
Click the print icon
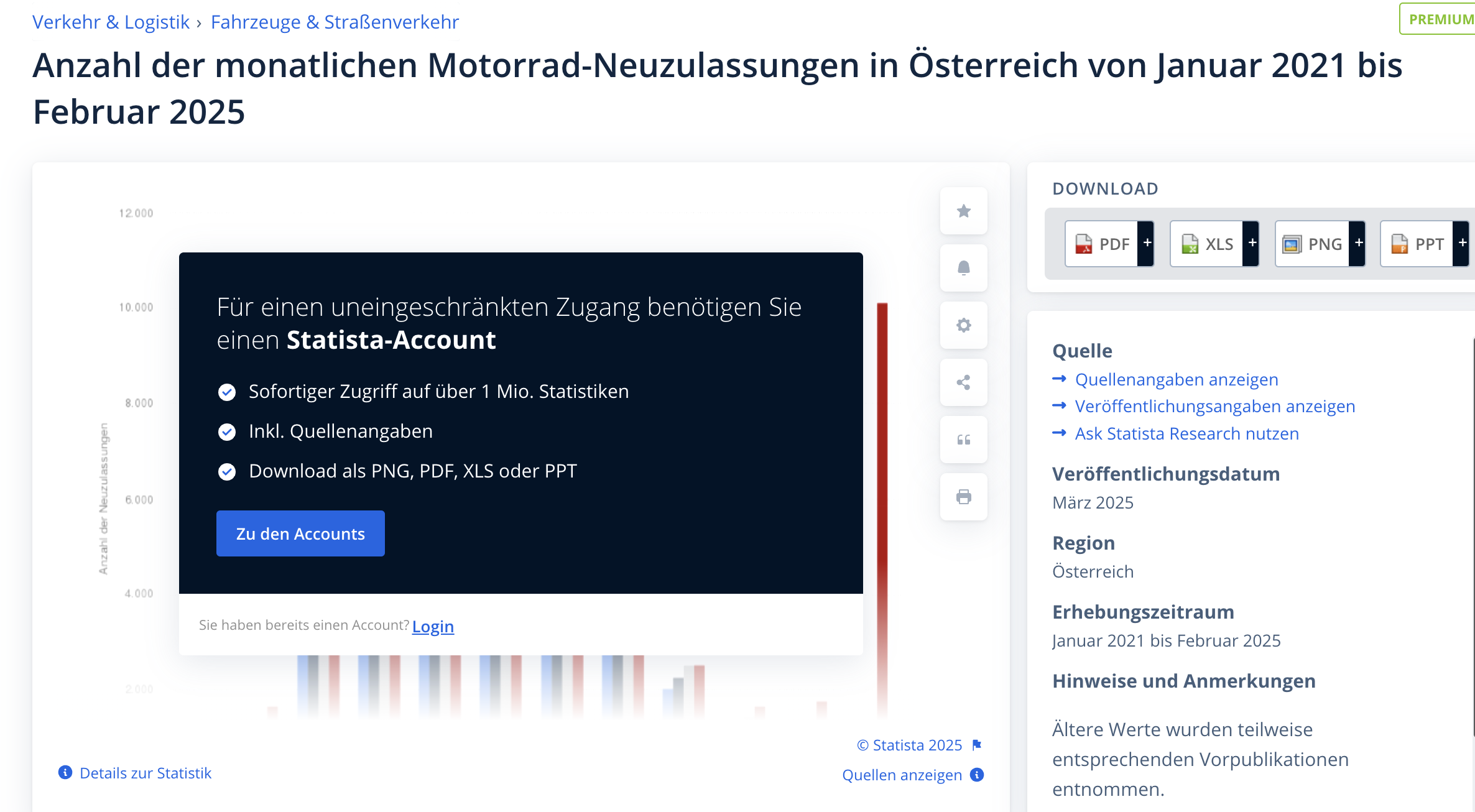963,497
